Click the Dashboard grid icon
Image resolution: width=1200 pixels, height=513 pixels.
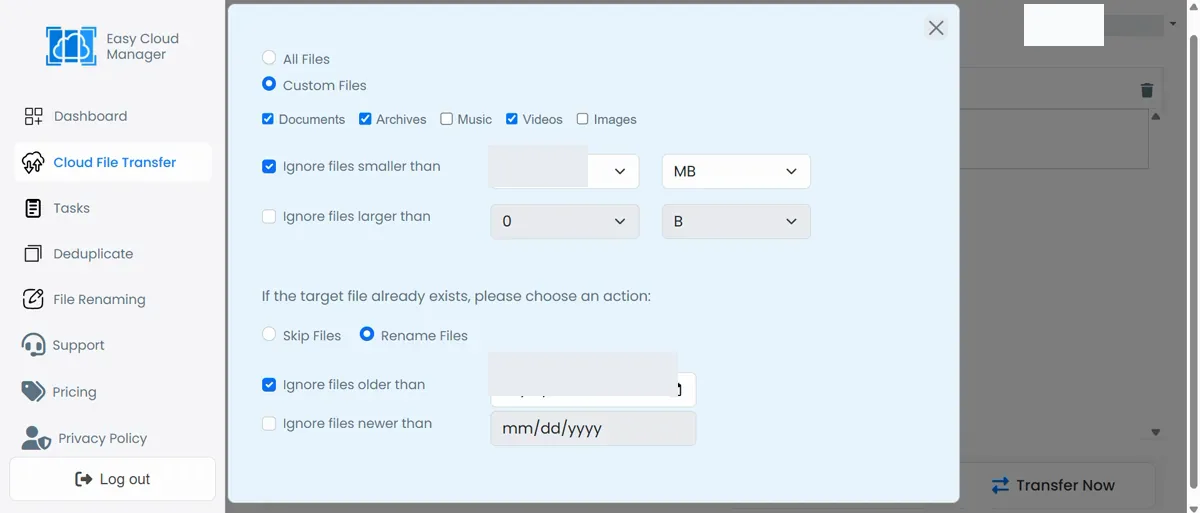click(x=34, y=116)
